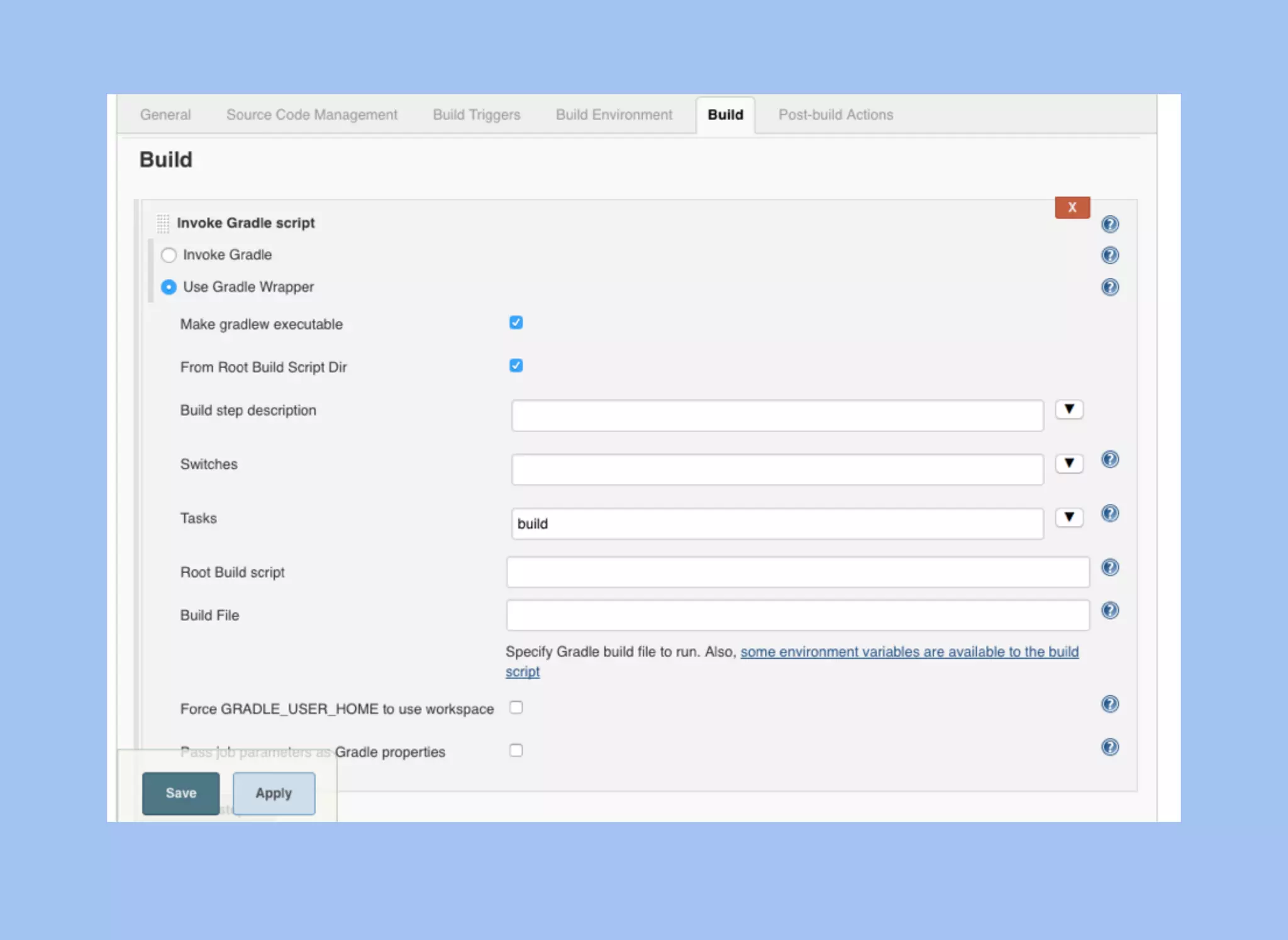
Task: Expand the Switches field with its arrow
Action: (1069, 463)
